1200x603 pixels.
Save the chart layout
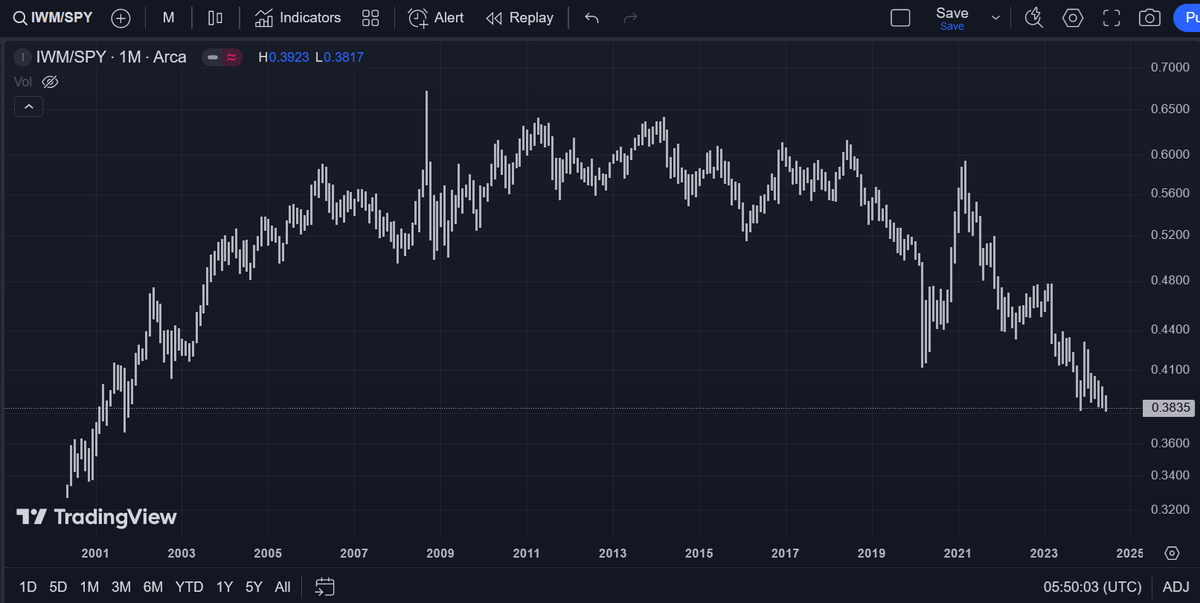click(x=952, y=18)
